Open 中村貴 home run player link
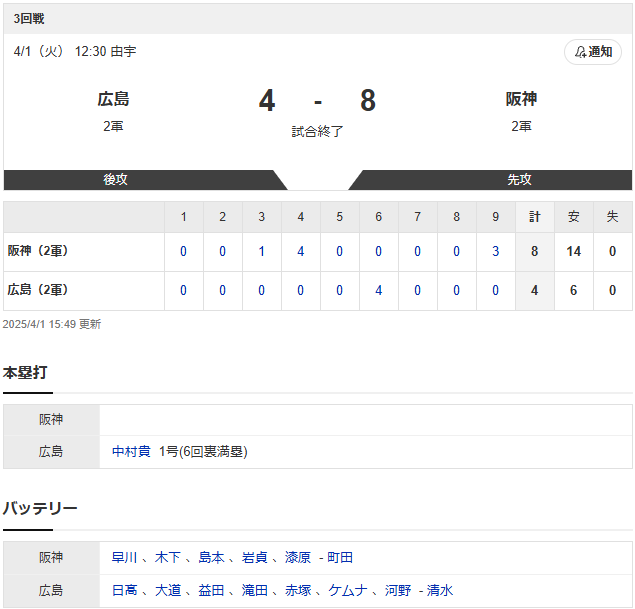Screen dimensions: 635x609 tap(131, 451)
